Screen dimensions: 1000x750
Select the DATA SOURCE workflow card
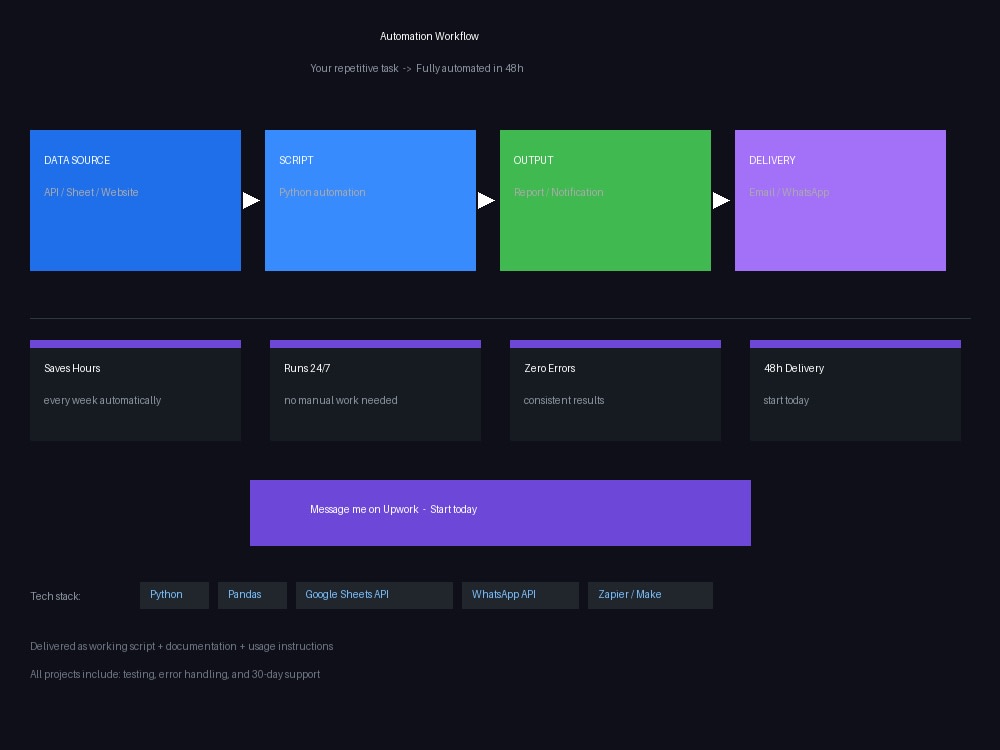pos(135,200)
